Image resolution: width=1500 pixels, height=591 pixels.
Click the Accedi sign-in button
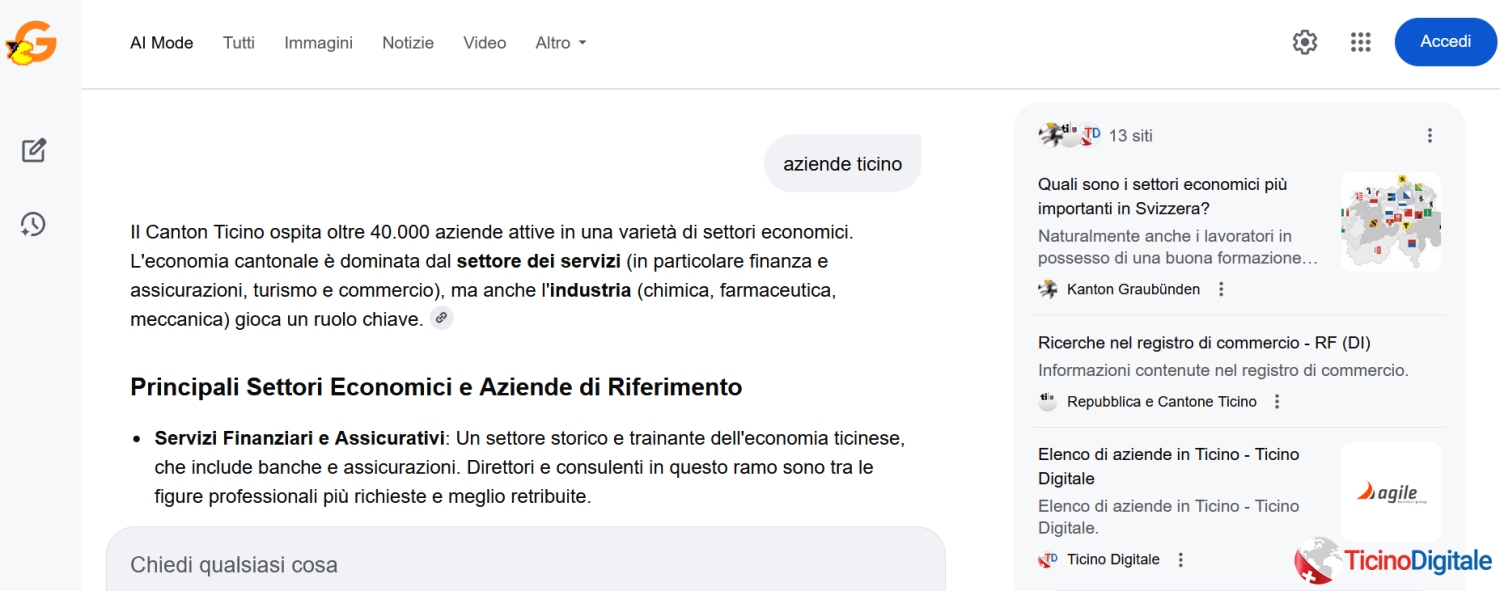pos(1445,42)
